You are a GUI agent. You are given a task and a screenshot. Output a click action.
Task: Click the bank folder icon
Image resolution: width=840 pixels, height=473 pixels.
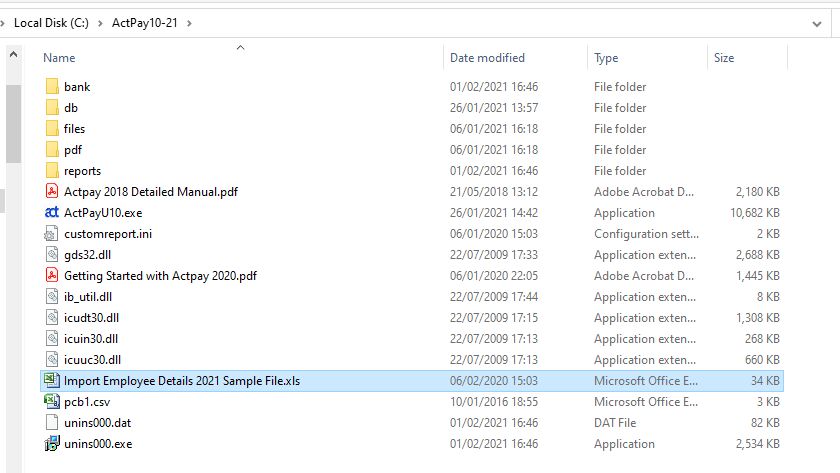click(x=52, y=87)
